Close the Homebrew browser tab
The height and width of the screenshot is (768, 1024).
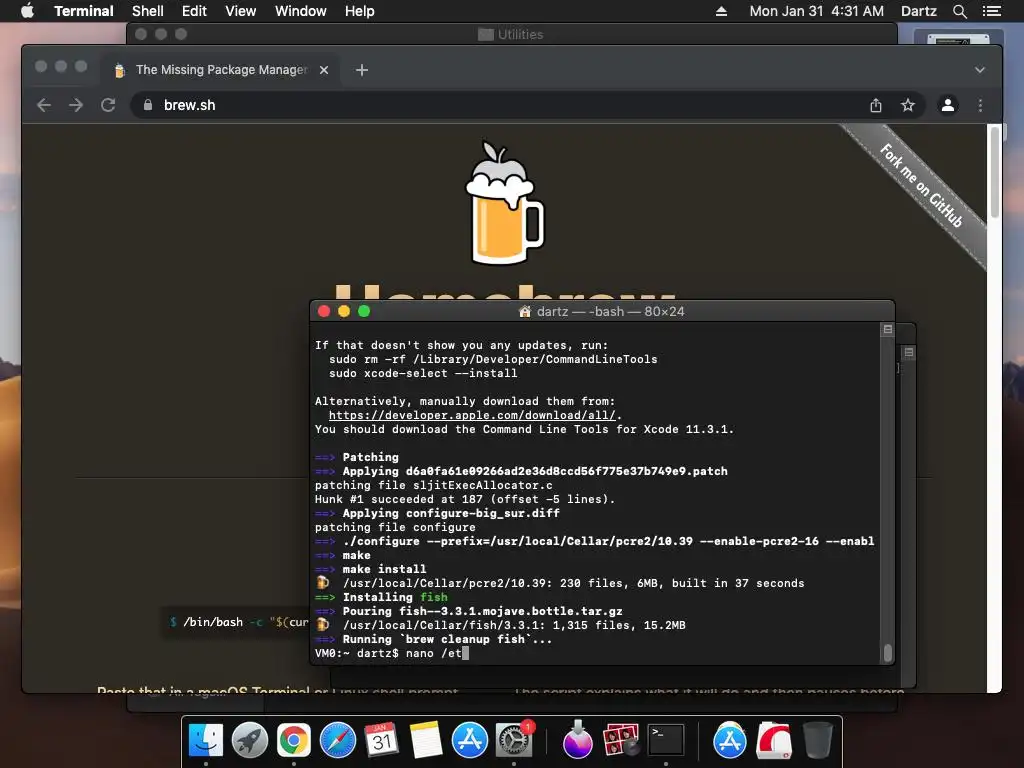324,70
